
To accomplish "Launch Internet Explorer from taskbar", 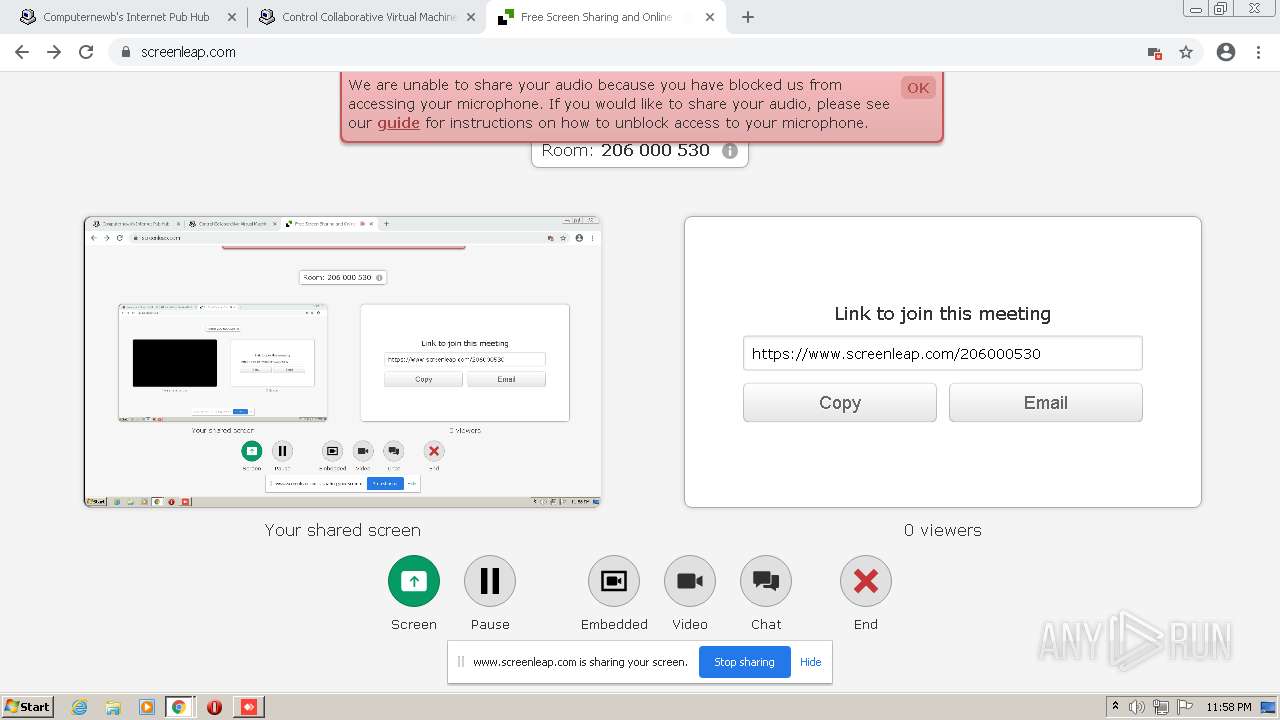I will [80, 707].
